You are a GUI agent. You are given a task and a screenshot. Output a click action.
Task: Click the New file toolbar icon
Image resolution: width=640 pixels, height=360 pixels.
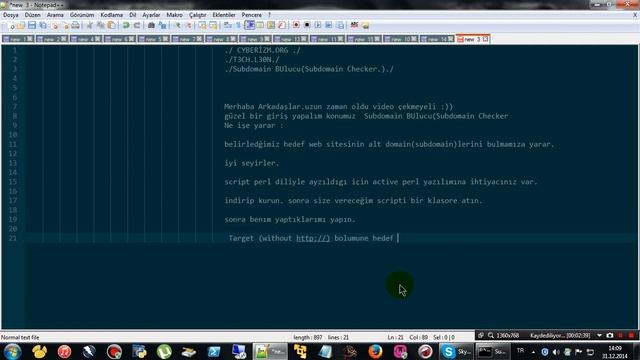(x=11, y=25)
